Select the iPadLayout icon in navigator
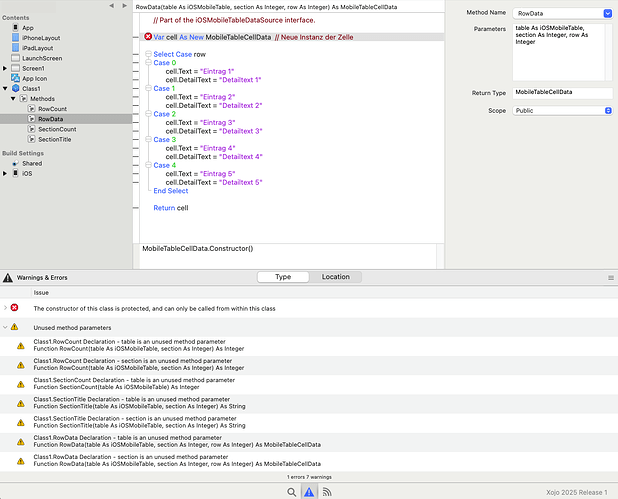Viewport: 618px width, 499px height. (x=15, y=48)
